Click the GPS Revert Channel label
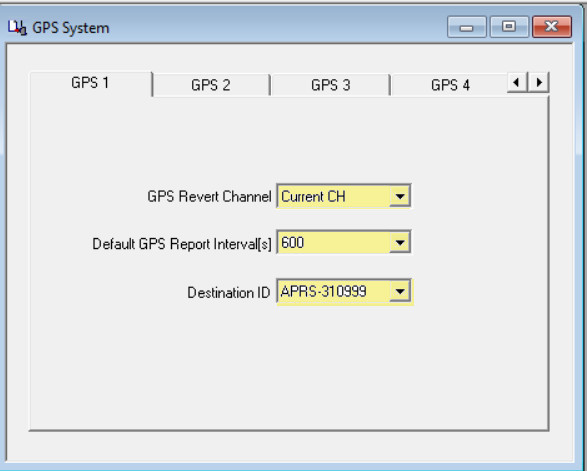Viewport: 587px width, 471px height. [209, 197]
